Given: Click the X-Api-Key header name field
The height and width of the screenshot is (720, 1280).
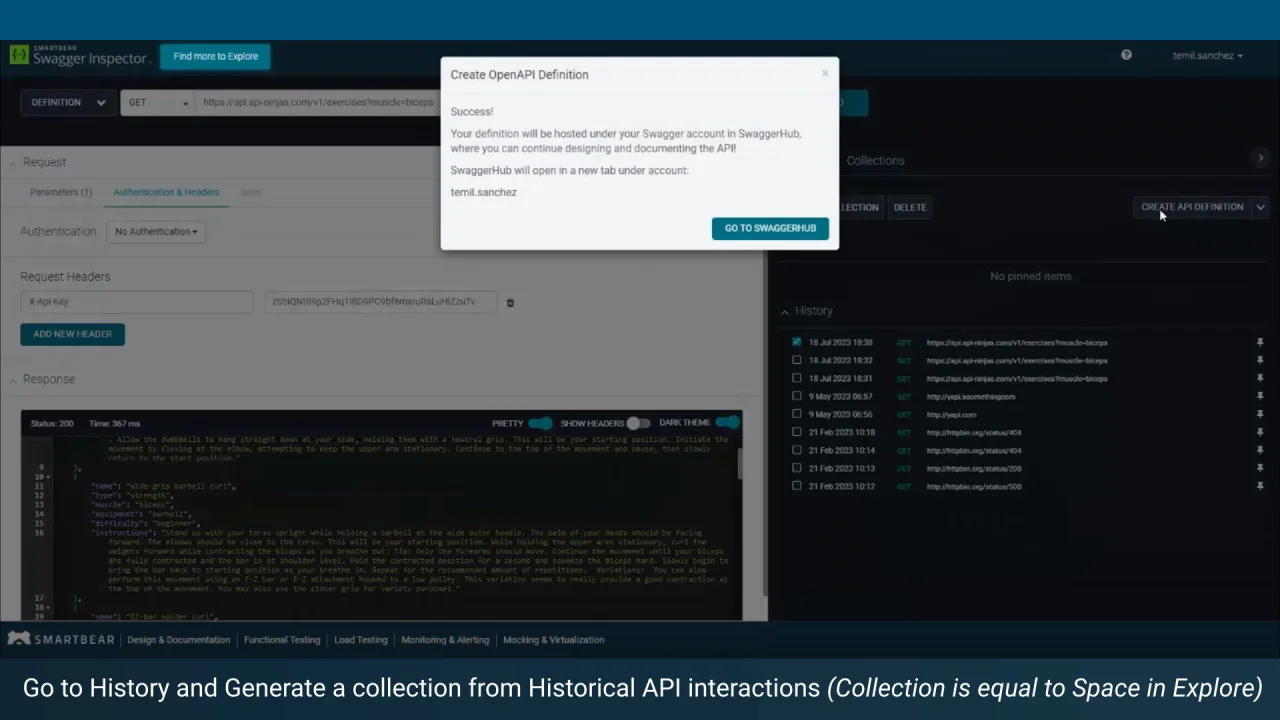Looking at the screenshot, I should [x=136, y=301].
